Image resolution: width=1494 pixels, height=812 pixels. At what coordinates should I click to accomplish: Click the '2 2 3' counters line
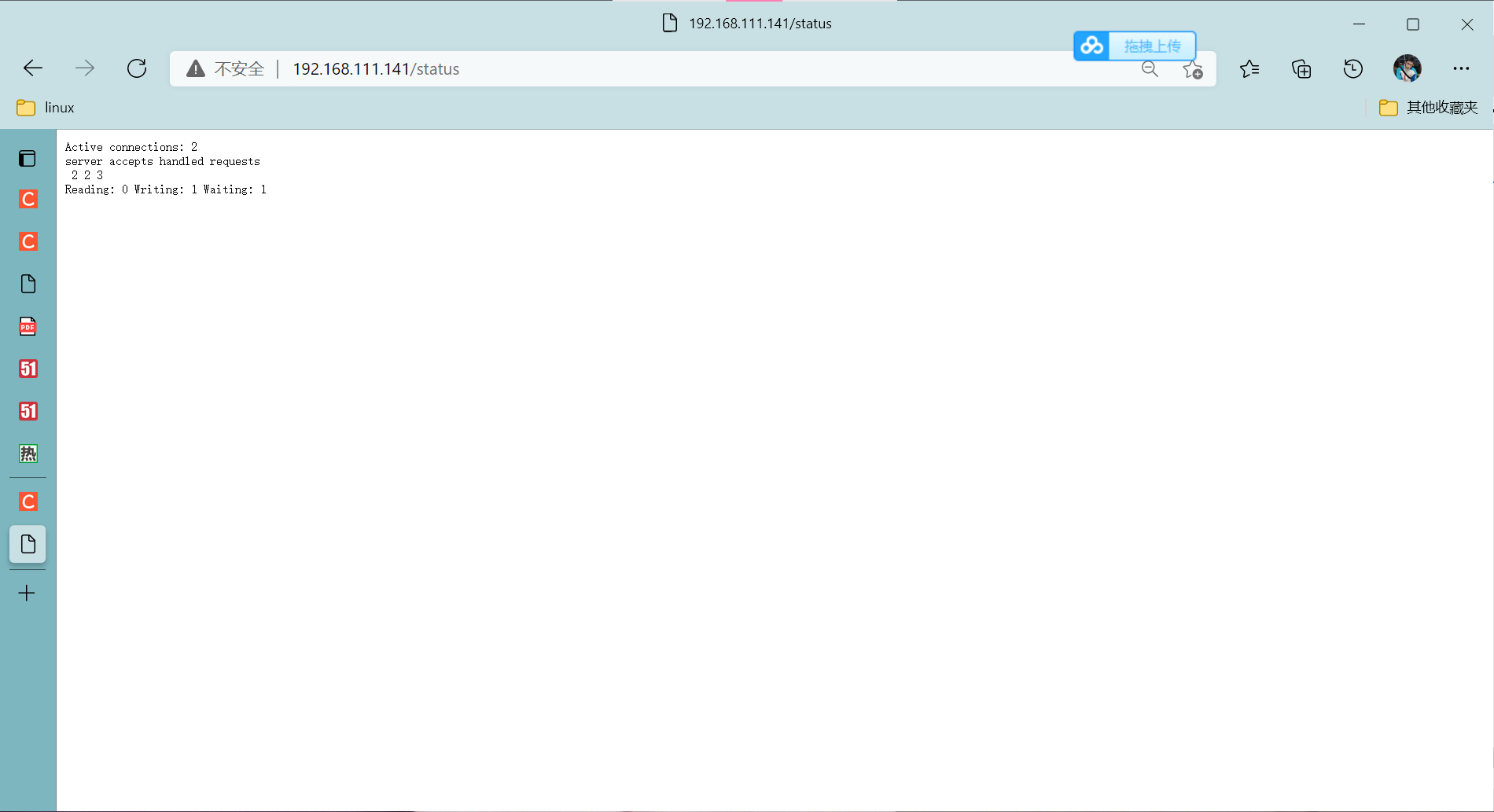87,175
